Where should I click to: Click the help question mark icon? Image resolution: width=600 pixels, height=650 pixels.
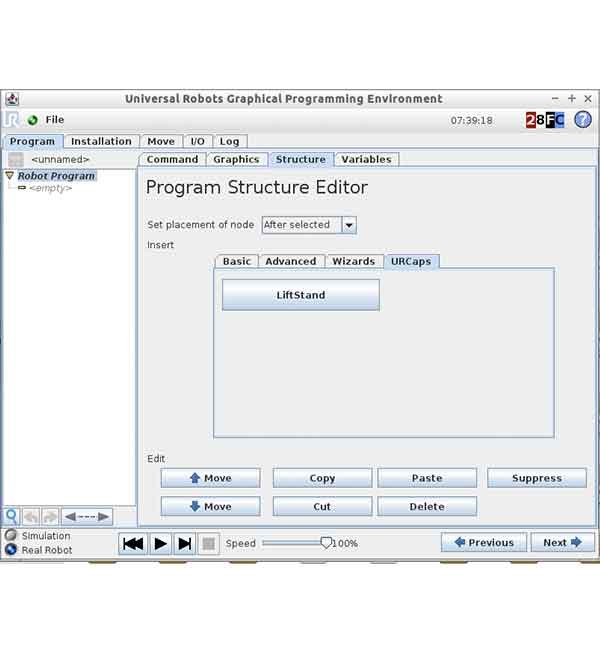tap(582, 120)
